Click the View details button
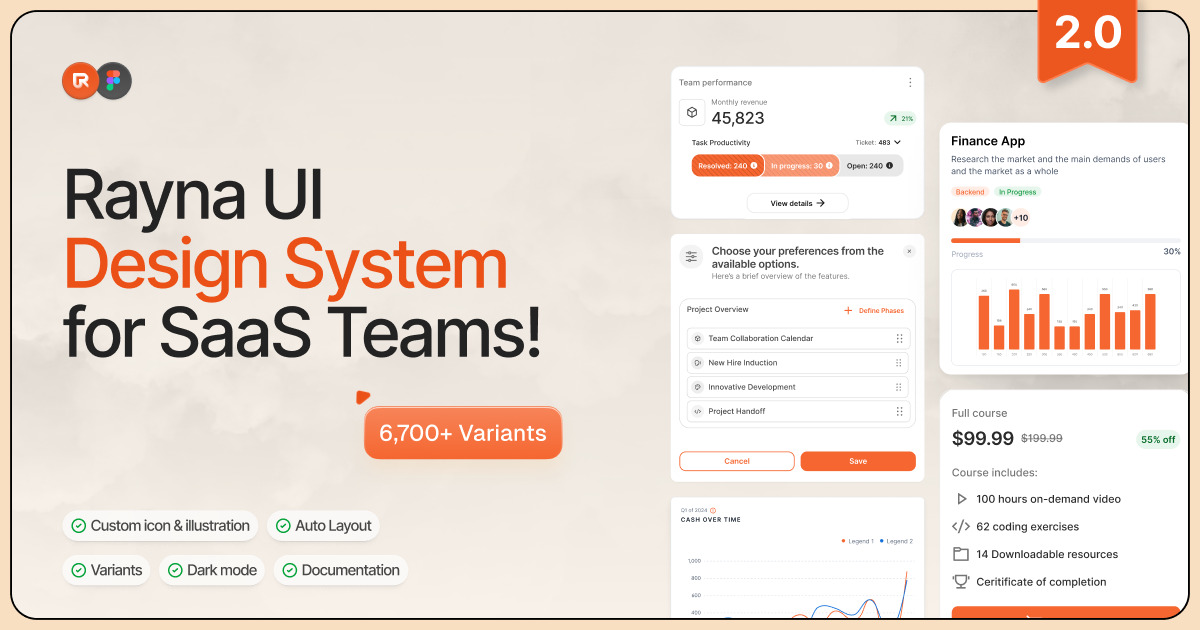Screen dimensions: 1200x630 (x=797, y=203)
